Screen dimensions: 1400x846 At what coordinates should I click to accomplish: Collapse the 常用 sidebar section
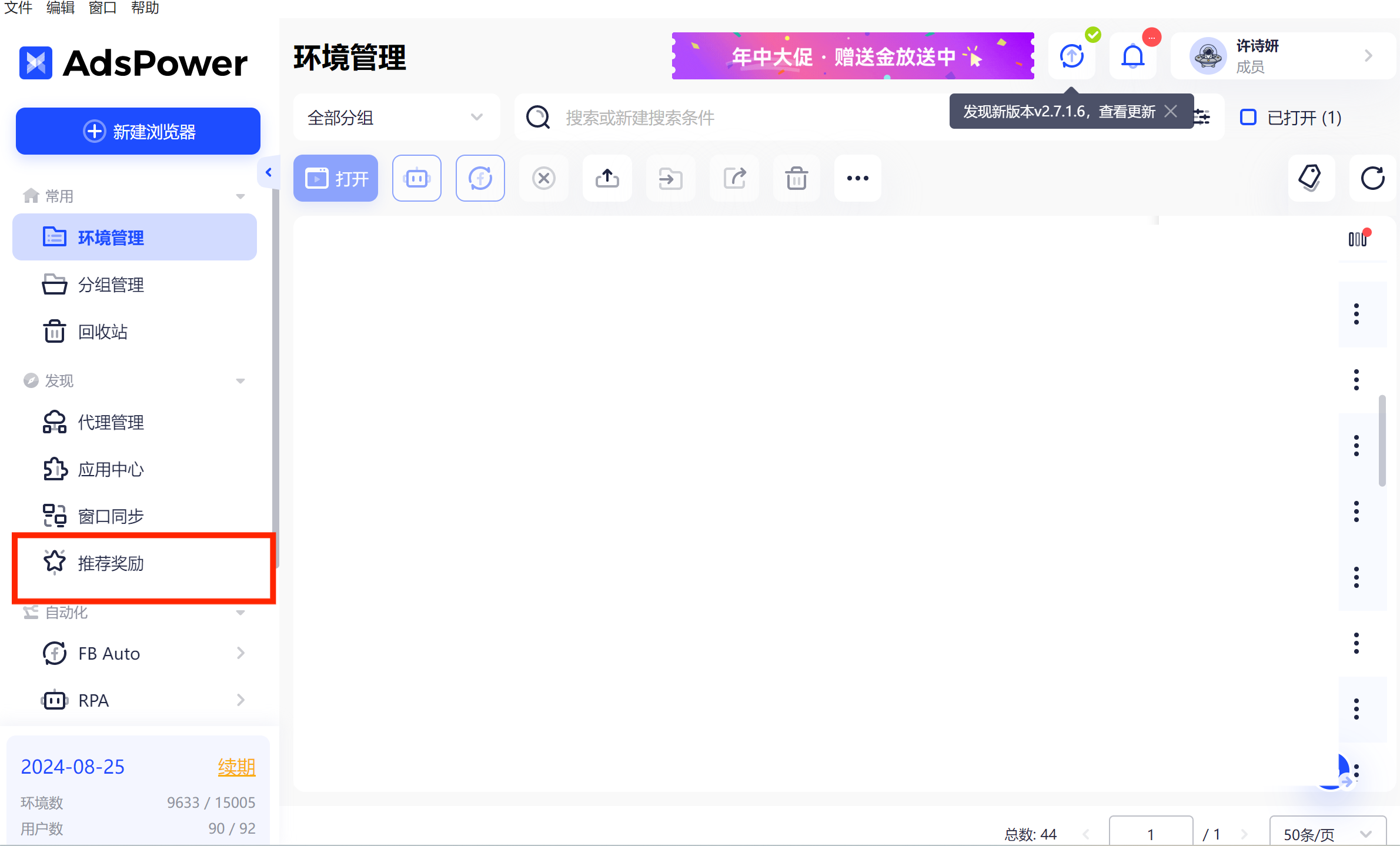240,196
